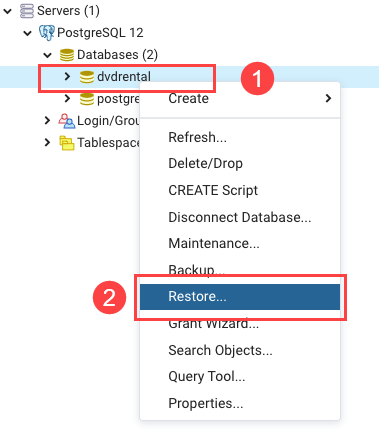Collapse the PostgreSQL 12 node
The height and width of the screenshot is (438, 379).
(27, 33)
